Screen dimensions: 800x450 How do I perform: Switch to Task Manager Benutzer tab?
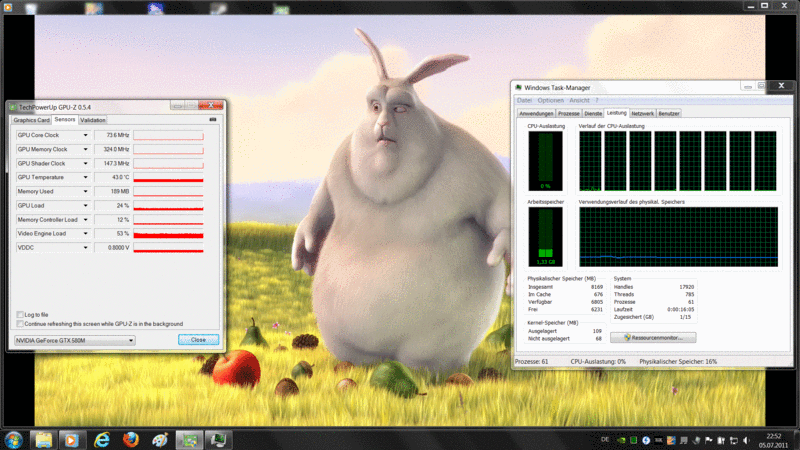(x=669, y=114)
